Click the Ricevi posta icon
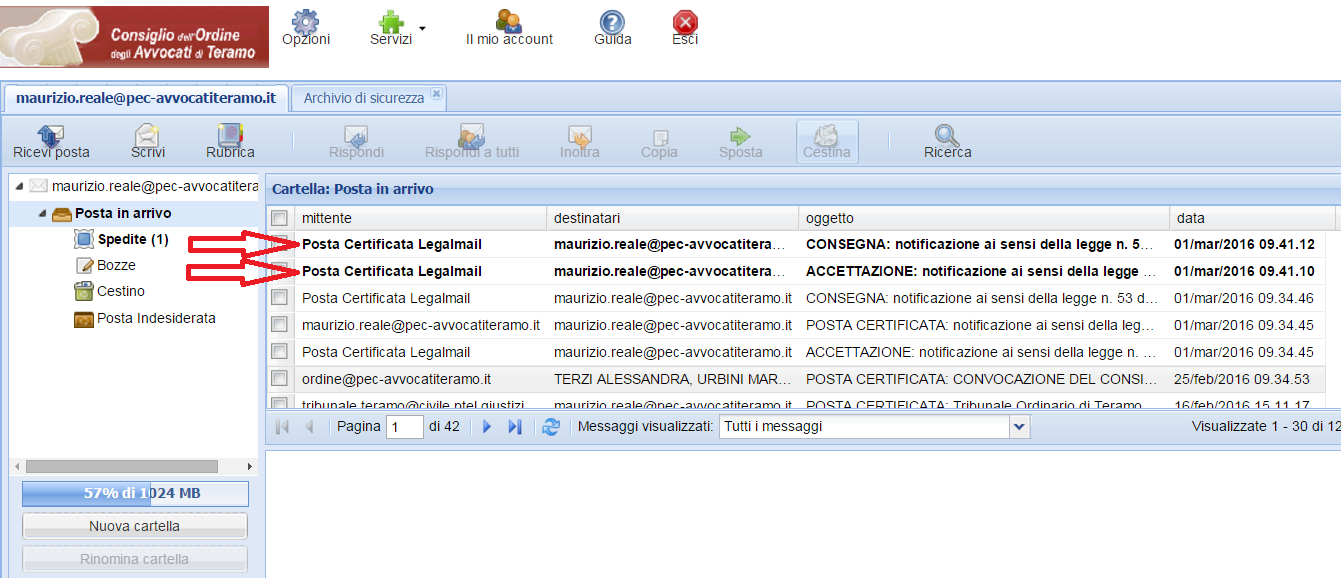The height and width of the screenshot is (578, 1341). 51,135
